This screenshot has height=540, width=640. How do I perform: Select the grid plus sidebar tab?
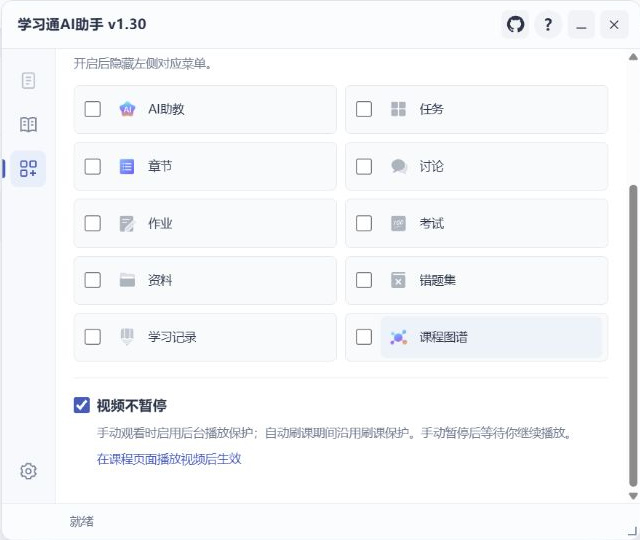pyautogui.click(x=28, y=168)
